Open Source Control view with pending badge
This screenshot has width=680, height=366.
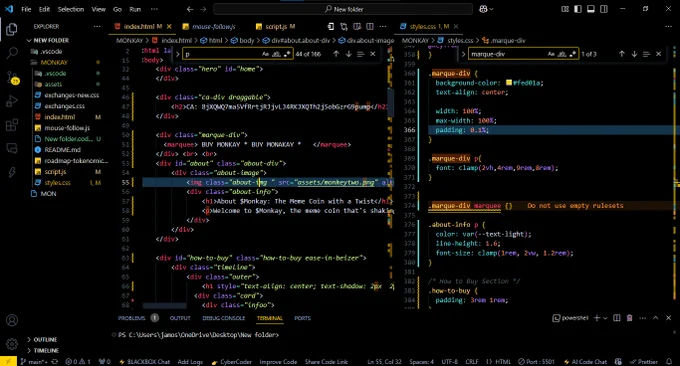pyautogui.click(x=12, y=78)
